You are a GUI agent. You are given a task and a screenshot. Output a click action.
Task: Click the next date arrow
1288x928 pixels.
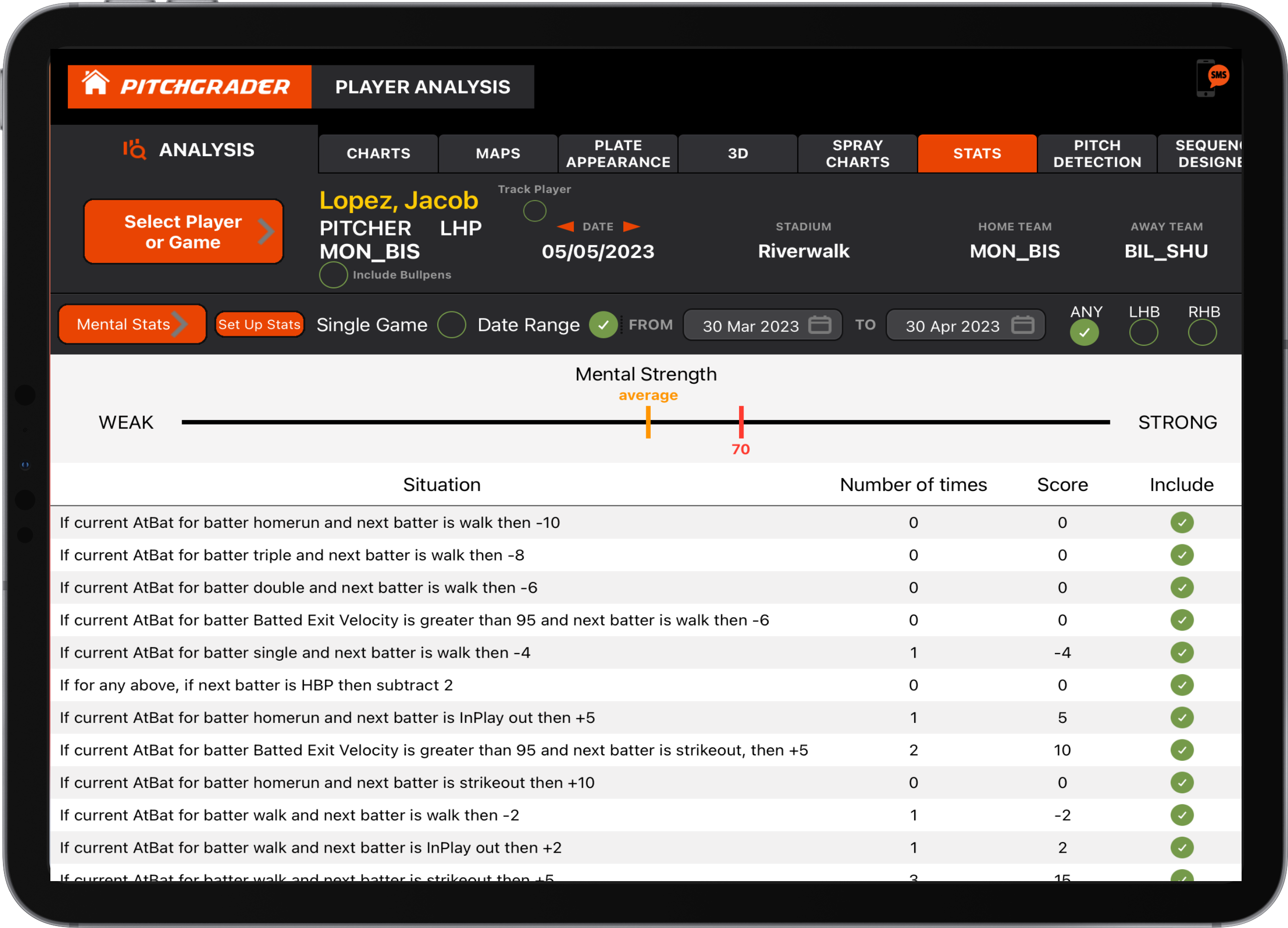coord(631,227)
